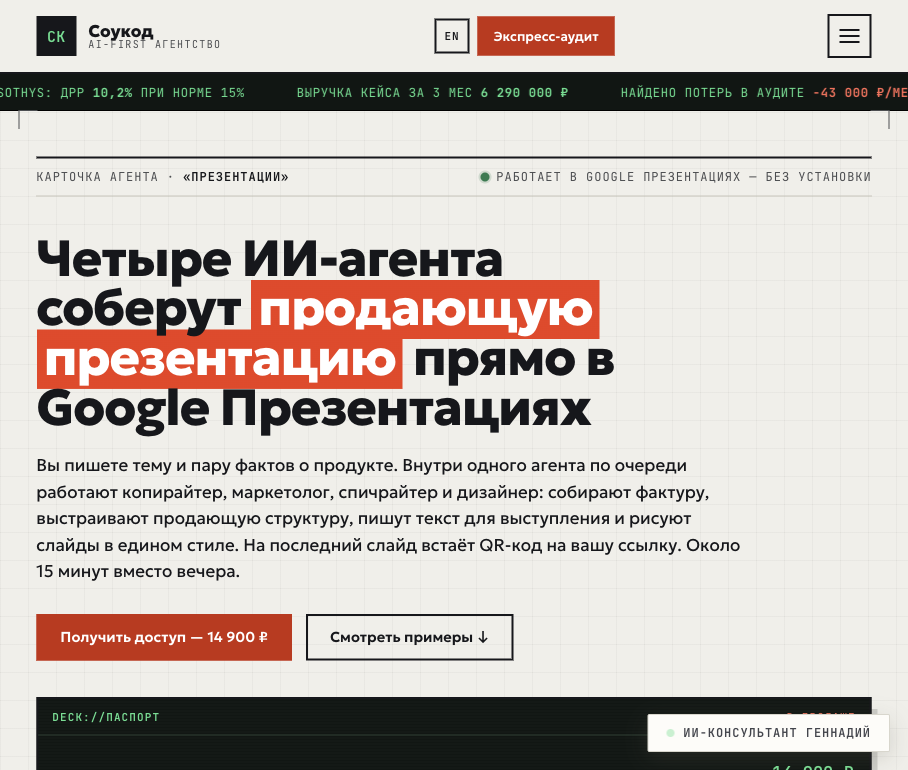This screenshot has height=770, width=908.
Task: Click the «ПРЕЗЕНТАЦИИ» breadcrumb text
Action: [236, 177]
